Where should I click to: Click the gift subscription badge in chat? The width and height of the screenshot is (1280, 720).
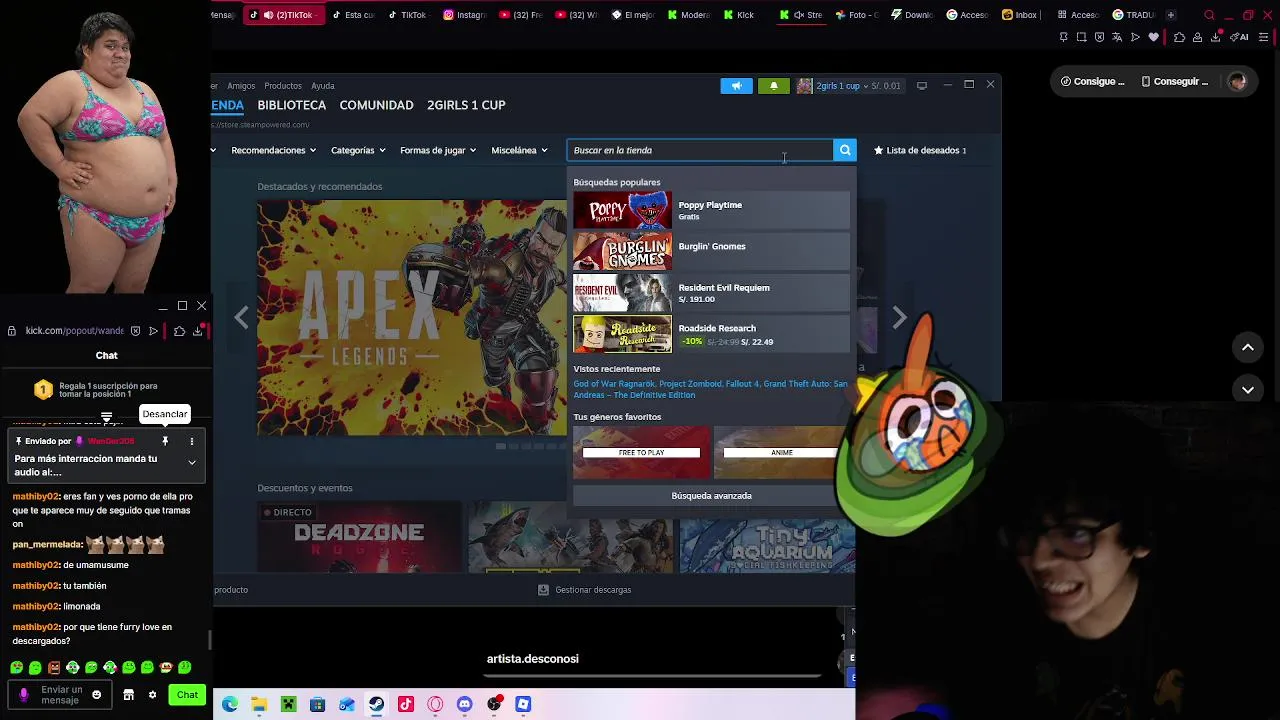tap(43, 390)
